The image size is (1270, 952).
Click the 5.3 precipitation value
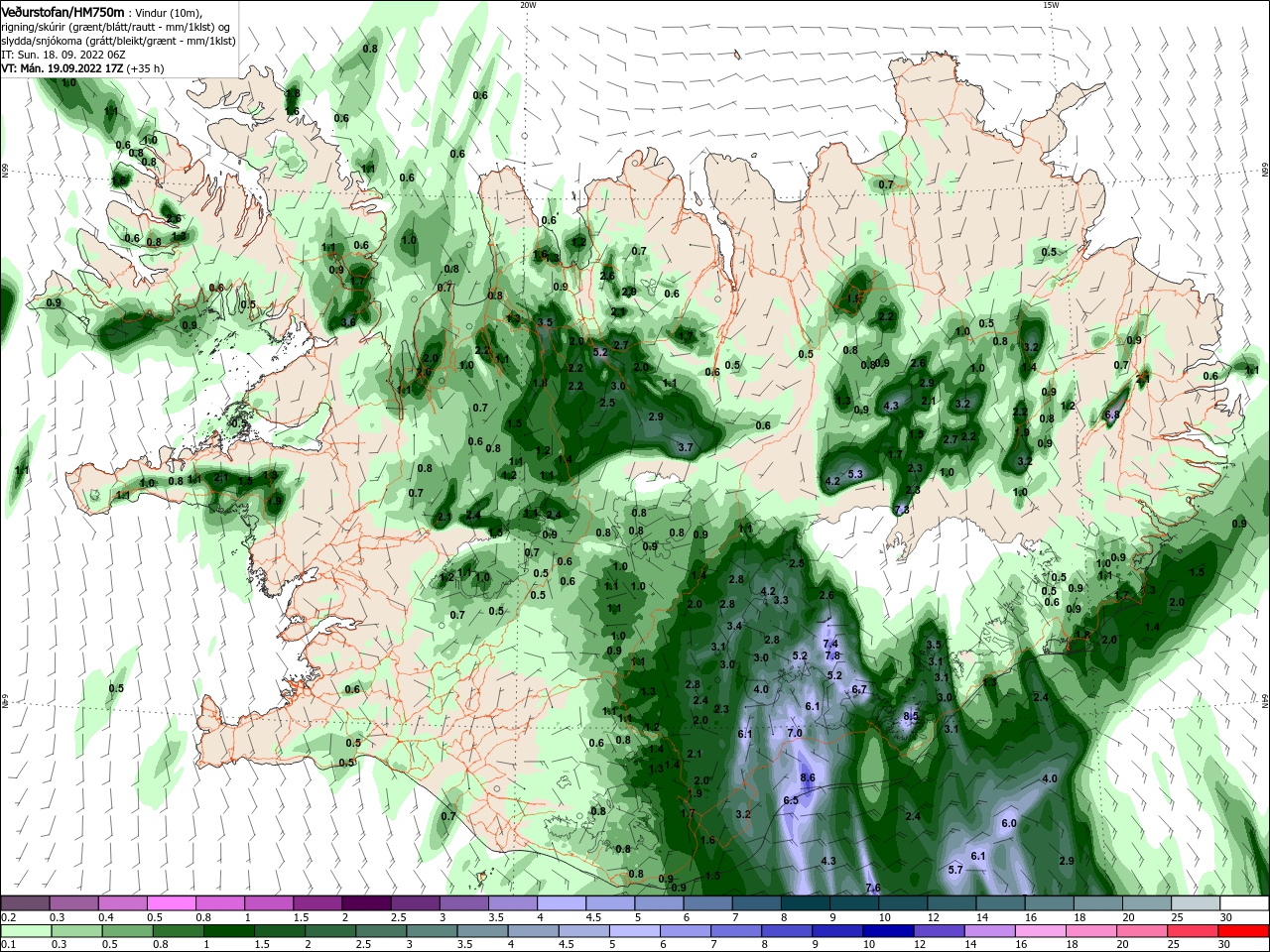pyautogui.click(x=855, y=474)
